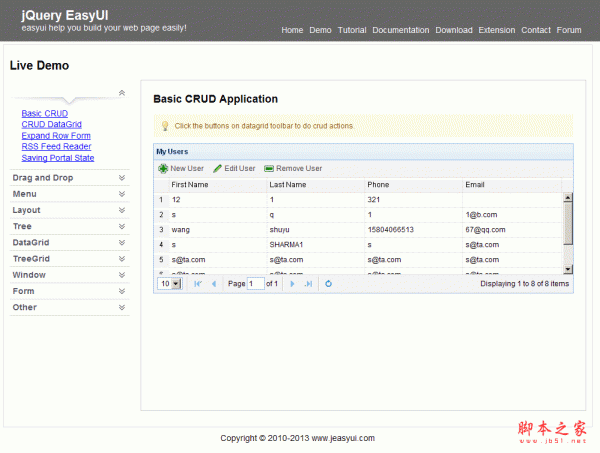This screenshot has height=453, width=600.
Task: Open Extension in top navigation
Action: pos(497,30)
